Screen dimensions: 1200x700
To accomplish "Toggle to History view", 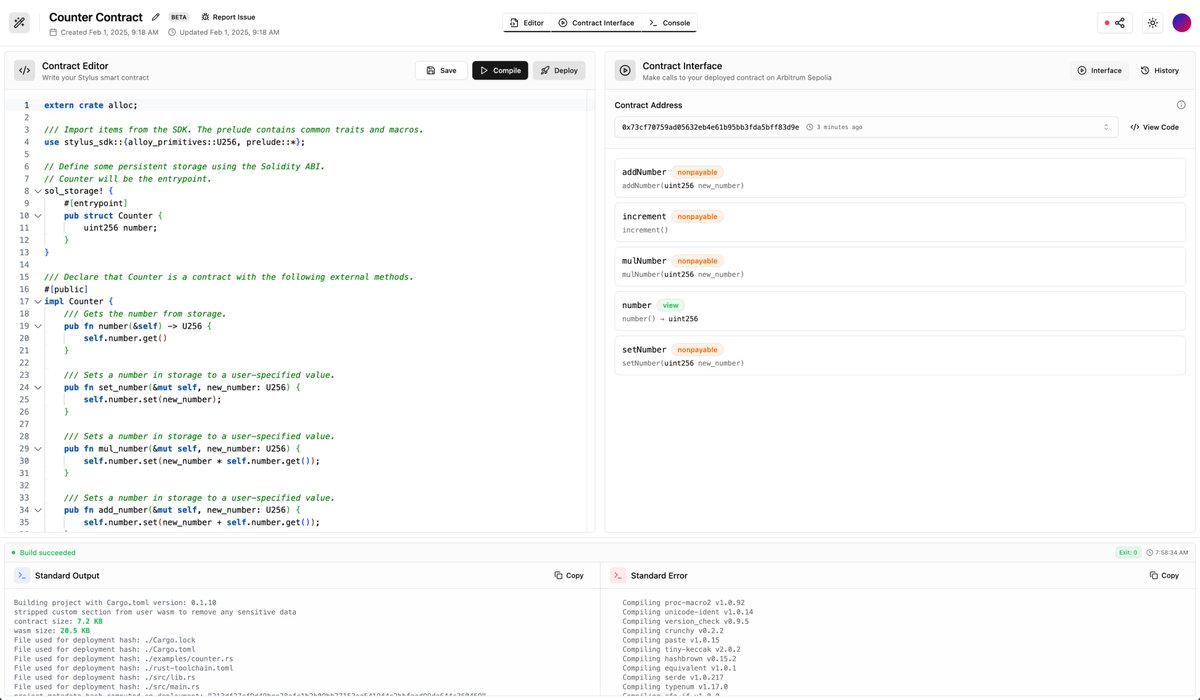I will click(x=1160, y=71).
